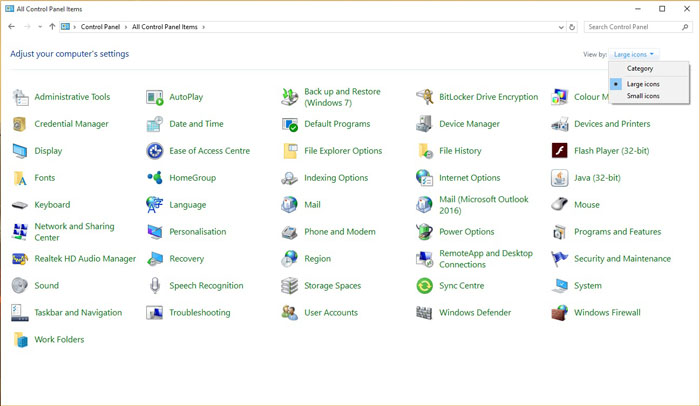Open the Security and Maintenance link

click(622, 259)
